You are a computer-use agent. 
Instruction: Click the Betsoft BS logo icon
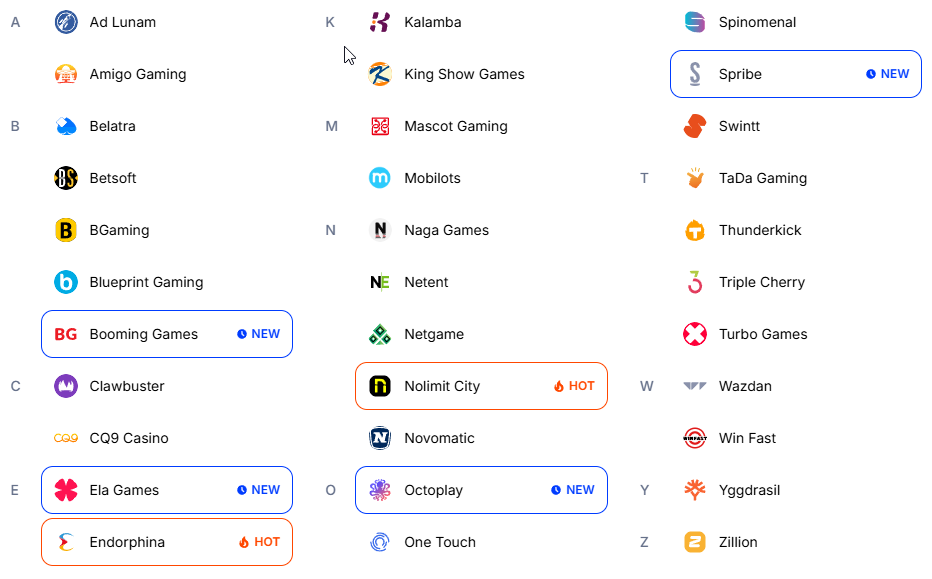pos(66,178)
